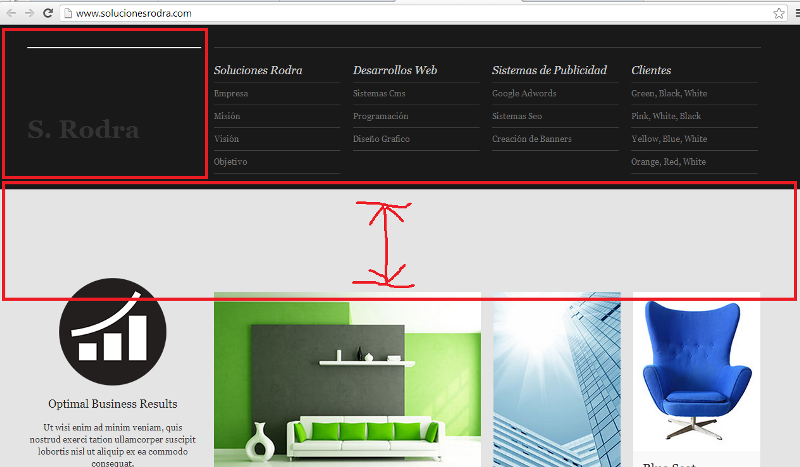Viewport: 800px width, 467px height.
Task: Open the Chrome menu icon
Action: coord(797,13)
